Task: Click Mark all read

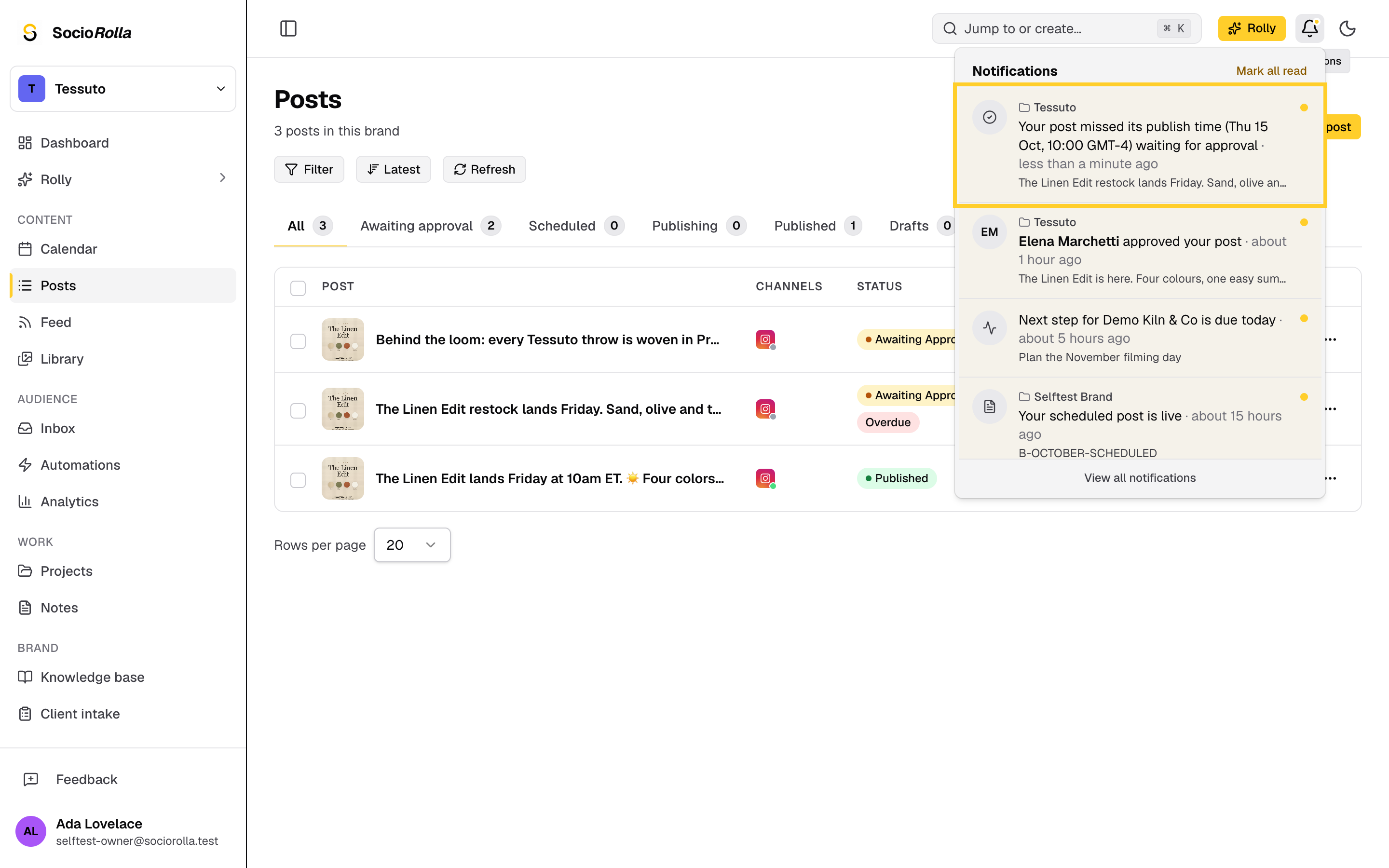Action: point(1271,70)
